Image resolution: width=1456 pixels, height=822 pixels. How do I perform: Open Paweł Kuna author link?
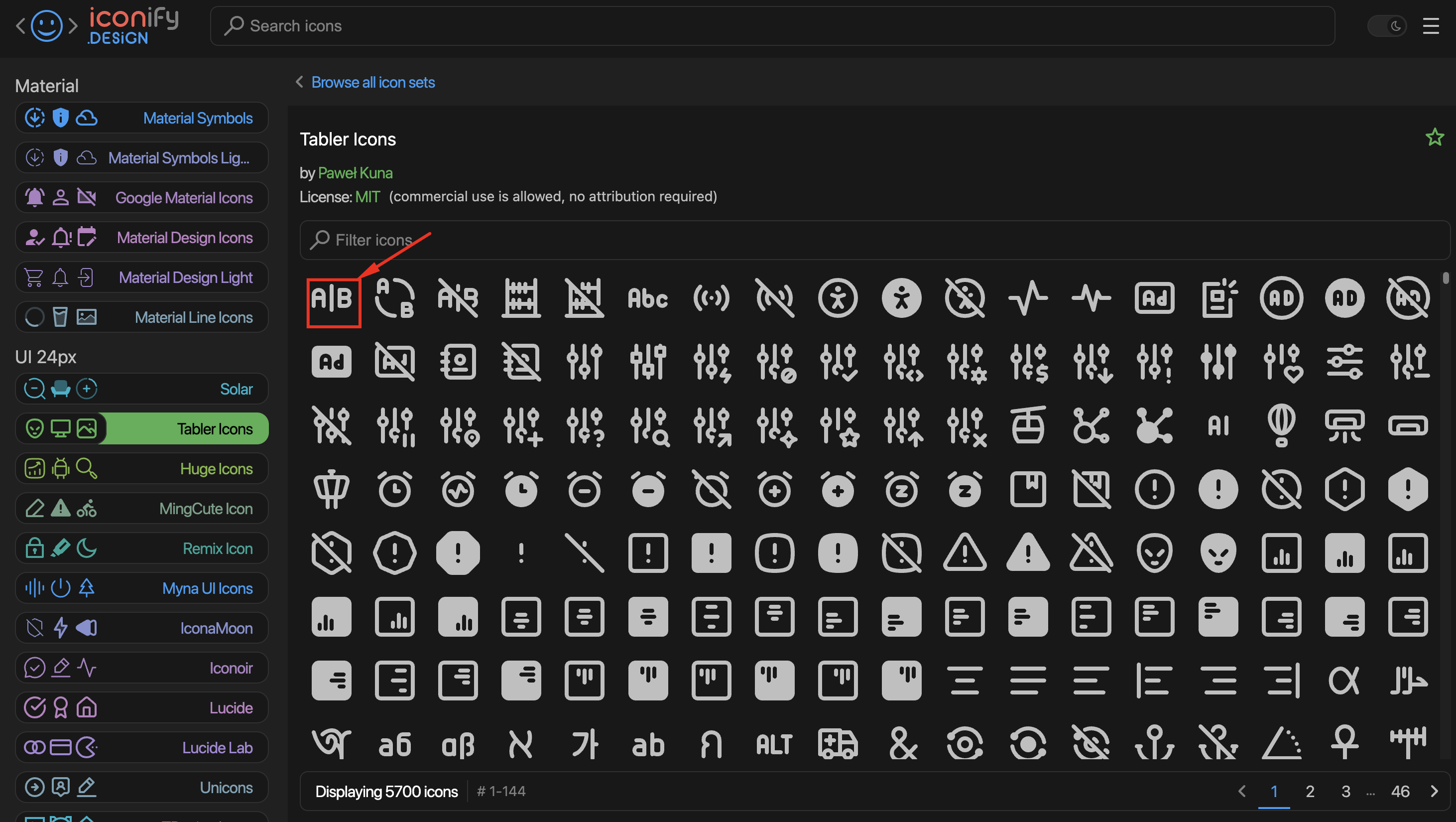(x=355, y=173)
